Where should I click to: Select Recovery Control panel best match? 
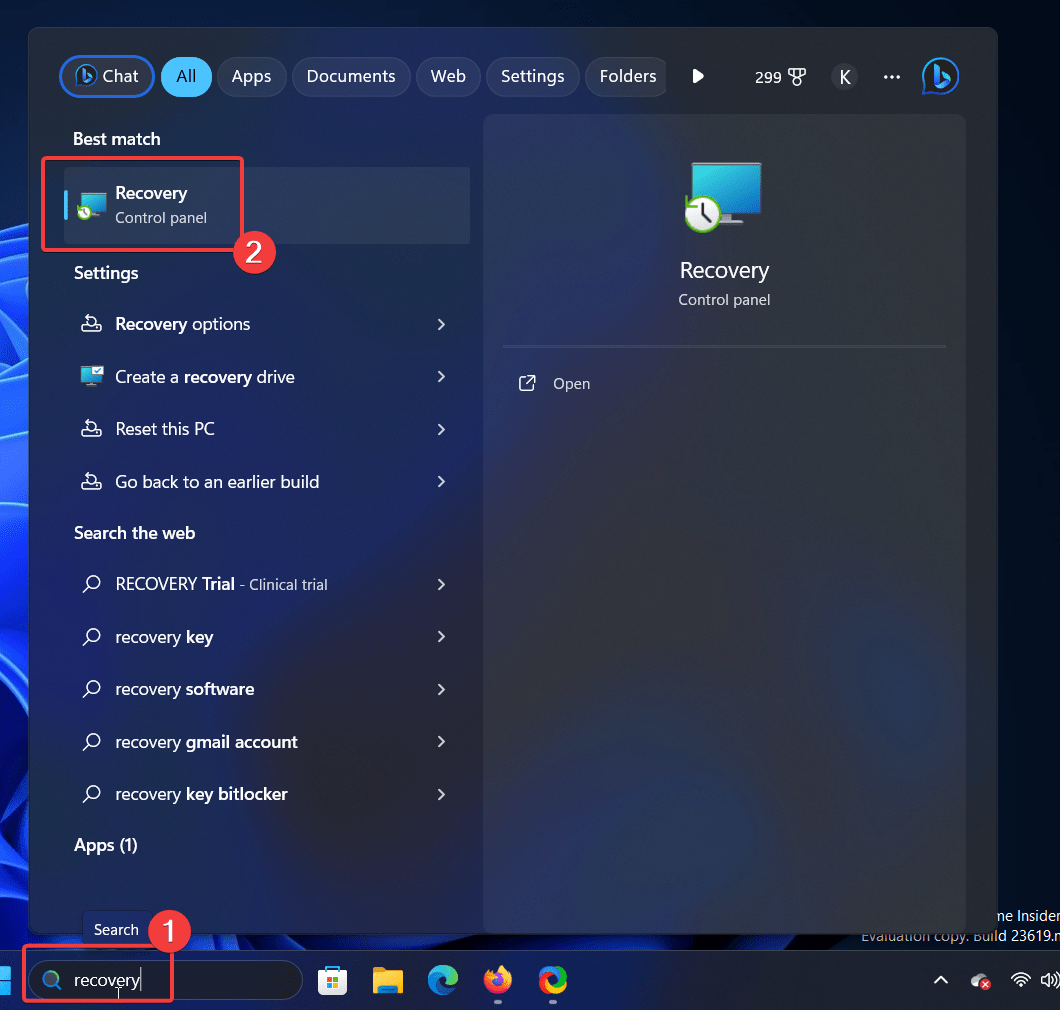pos(150,205)
